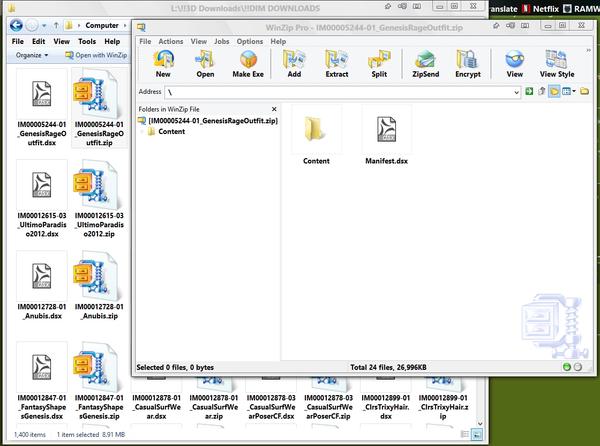This screenshot has height=446, width=600.
Task: Open the WinZip Help menu
Action: coord(278,41)
